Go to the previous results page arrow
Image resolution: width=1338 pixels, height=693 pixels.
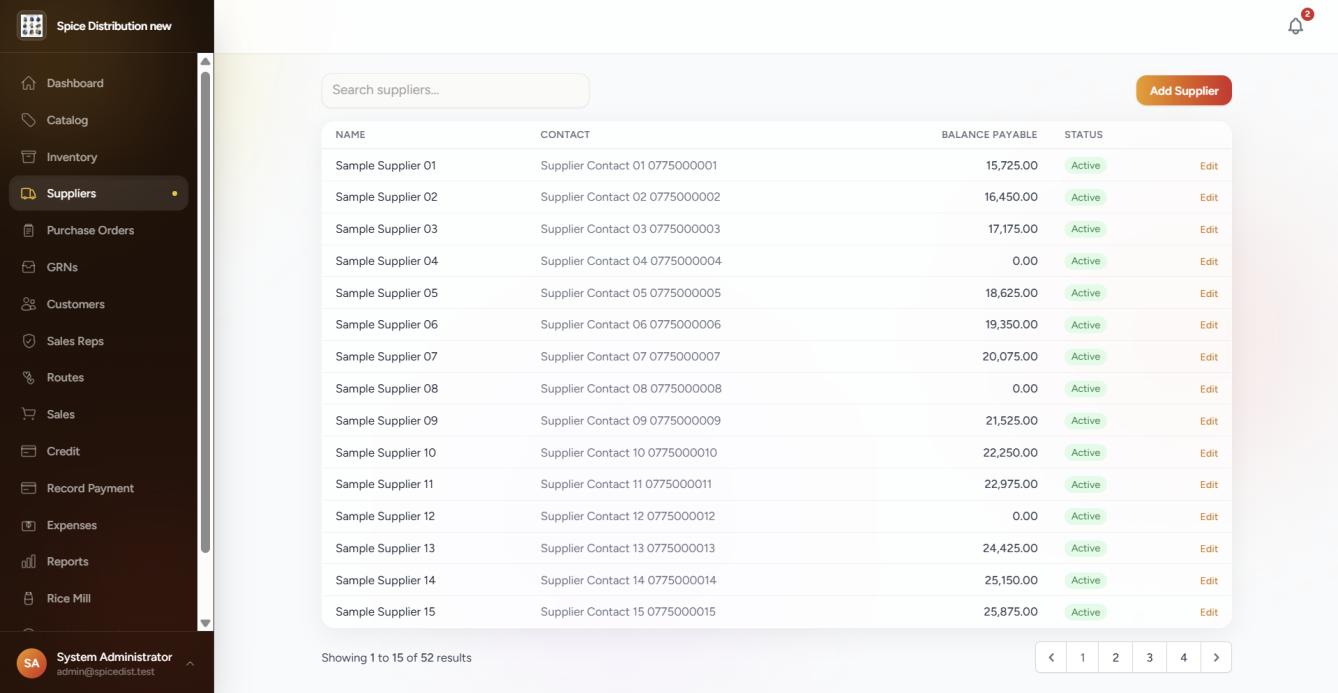(1051, 657)
